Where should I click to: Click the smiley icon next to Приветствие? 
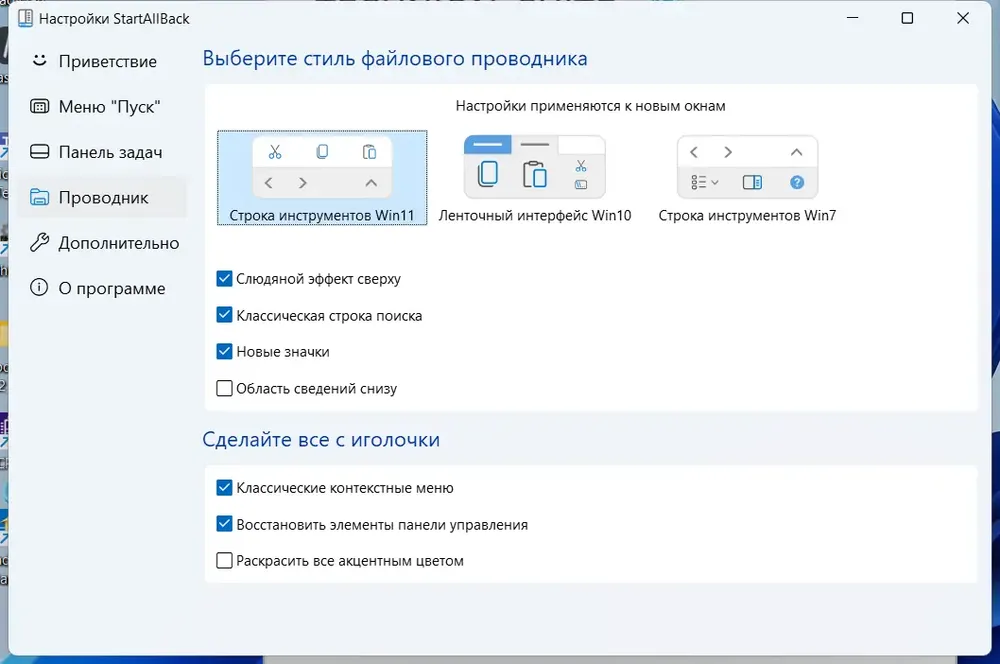tap(40, 60)
